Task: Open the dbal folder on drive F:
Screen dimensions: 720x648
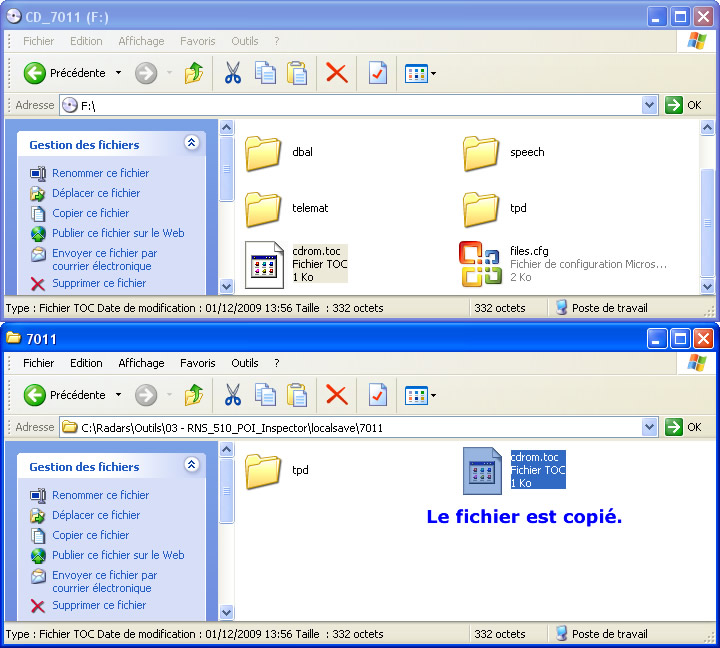Action: coord(264,153)
